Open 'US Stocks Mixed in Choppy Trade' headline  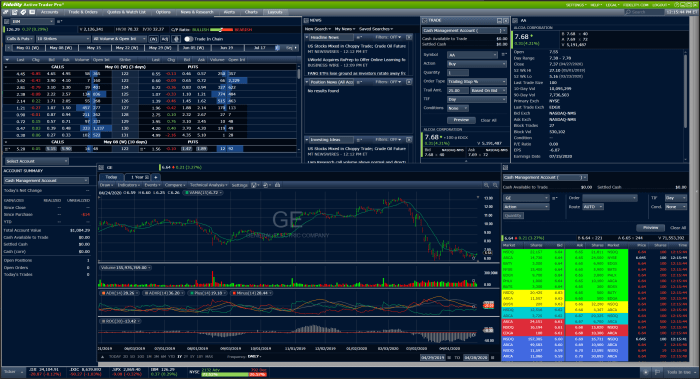[357, 46]
